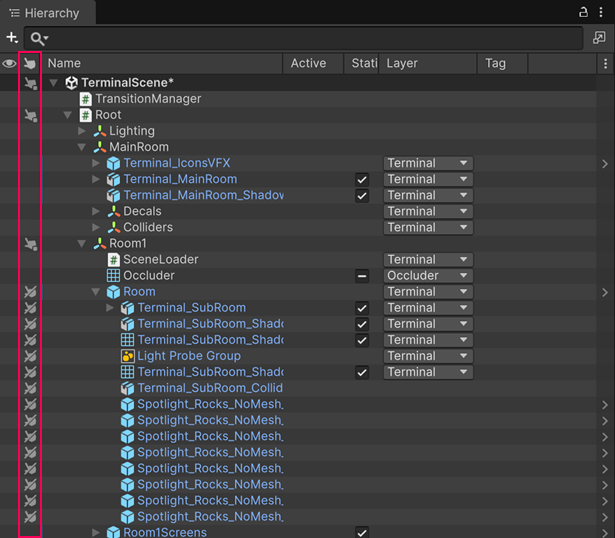The height and width of the screenshot is (538, 615).
Task: Collapse the MainRoom object
Action: (82, 147)
